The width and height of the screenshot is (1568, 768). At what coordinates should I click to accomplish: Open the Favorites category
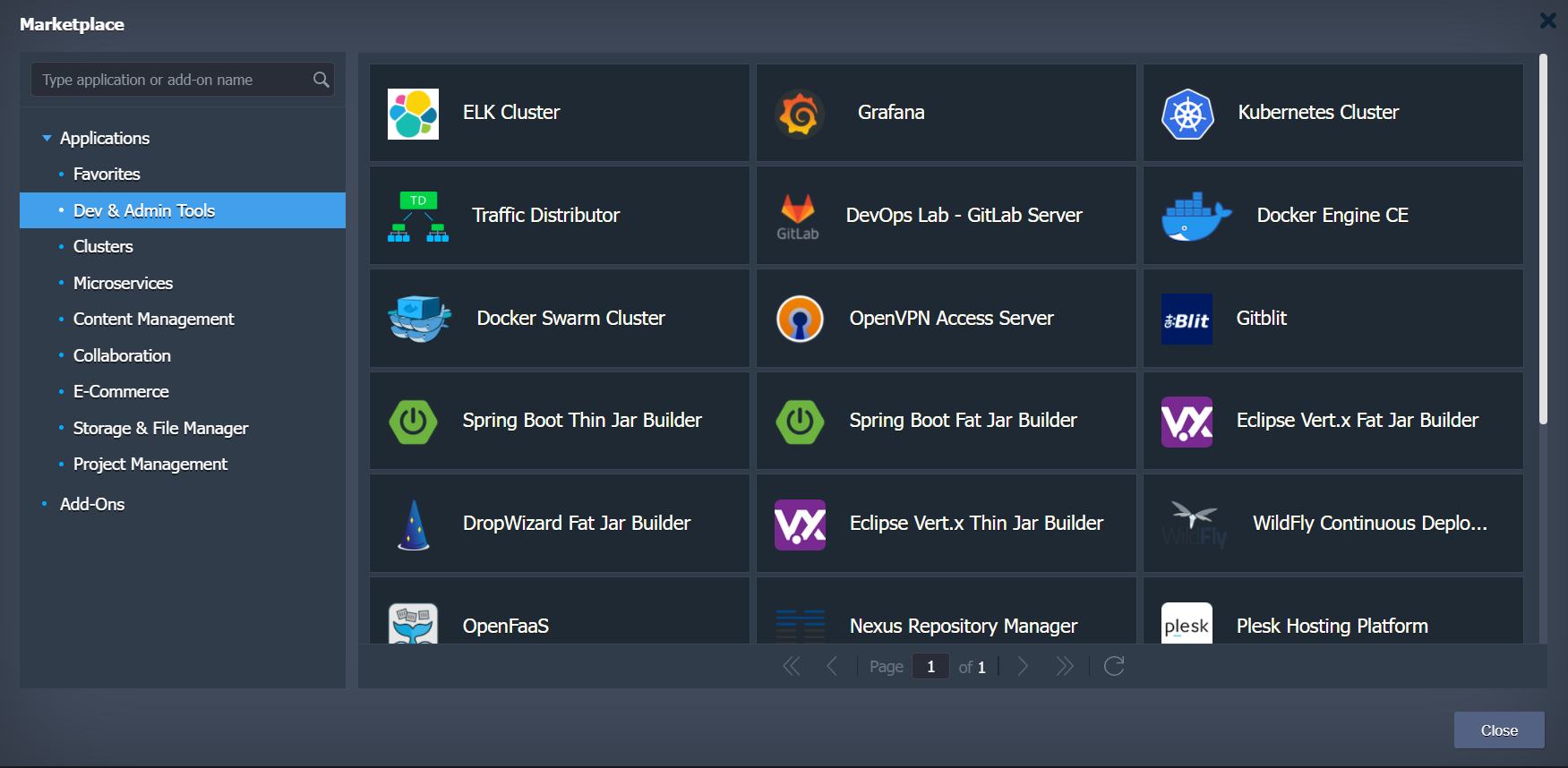pyautogui.click(x=107, y=174)
